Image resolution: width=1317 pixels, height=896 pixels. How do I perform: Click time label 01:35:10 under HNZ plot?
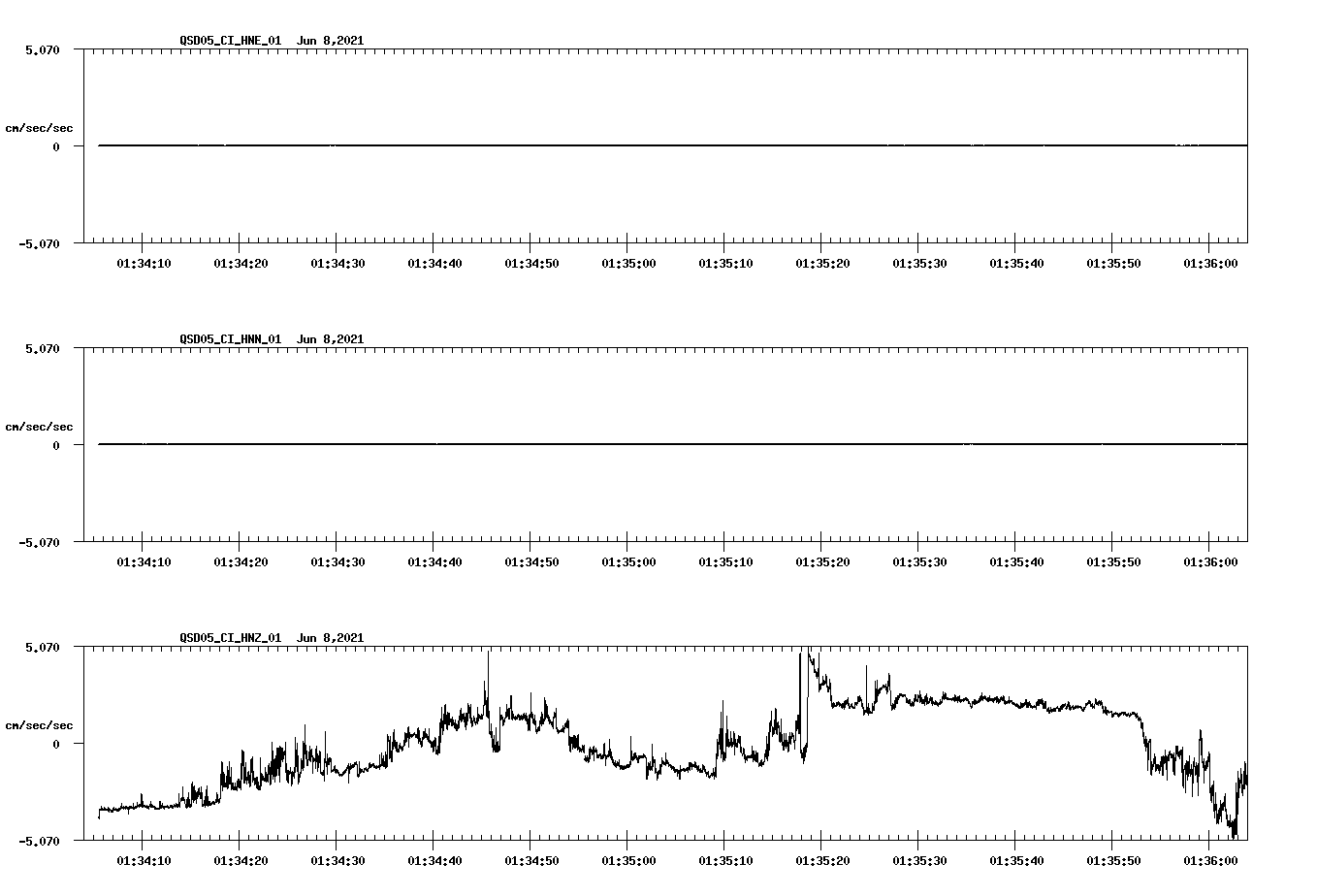click(725, 861)
